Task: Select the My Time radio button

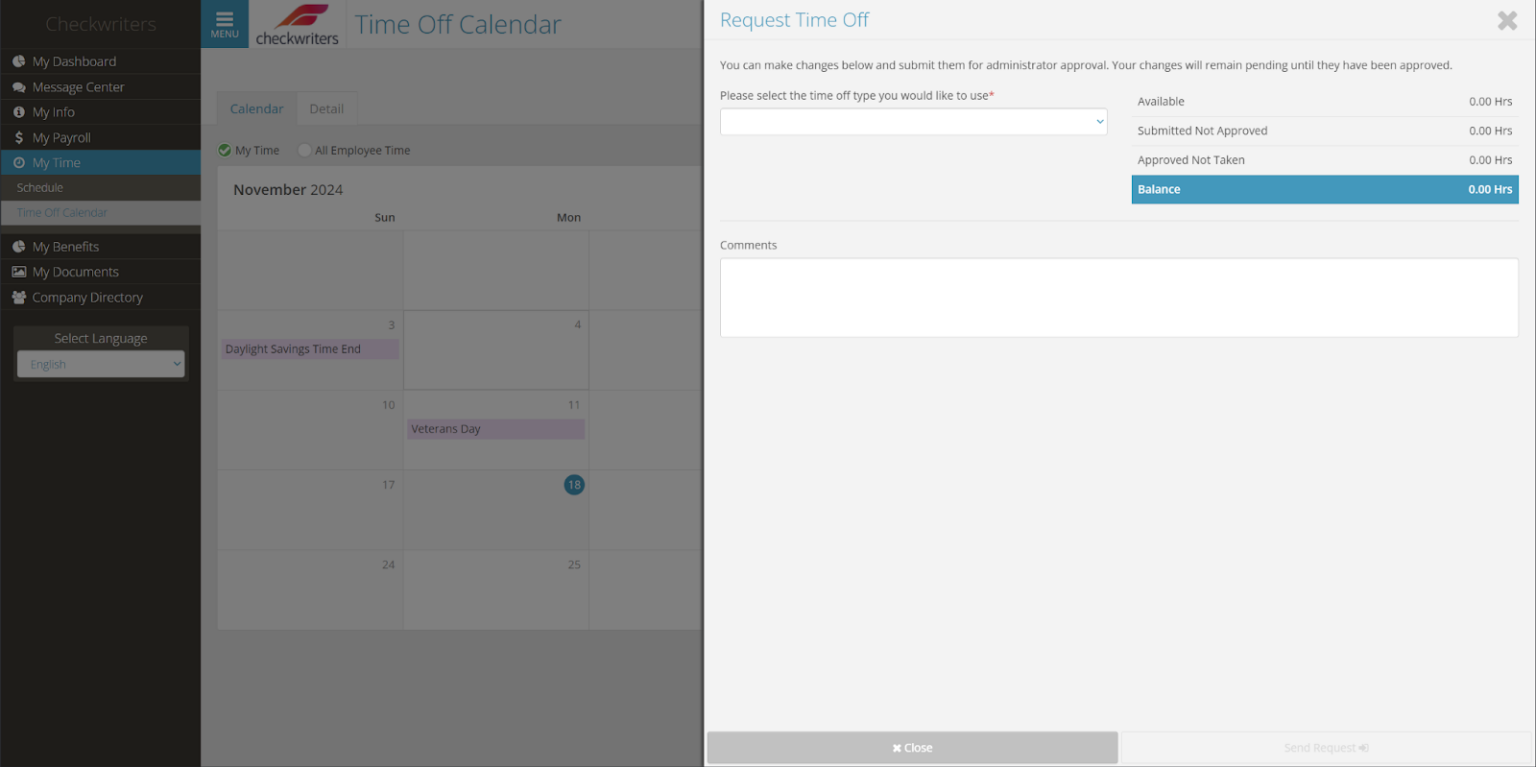Action: [x=225, y=150]
